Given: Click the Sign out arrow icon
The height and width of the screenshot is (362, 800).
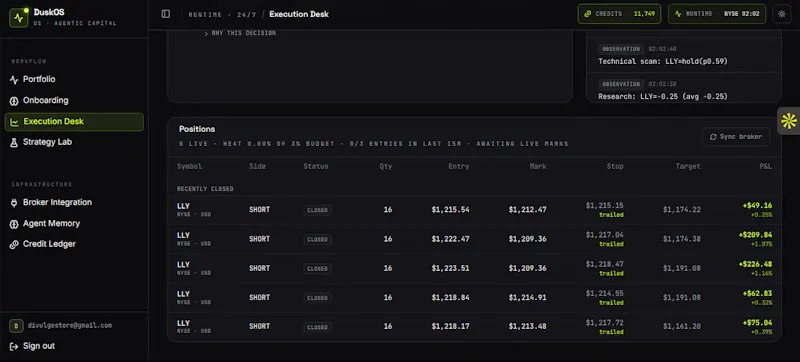Looking at the screenshot, I should [14, 347].
